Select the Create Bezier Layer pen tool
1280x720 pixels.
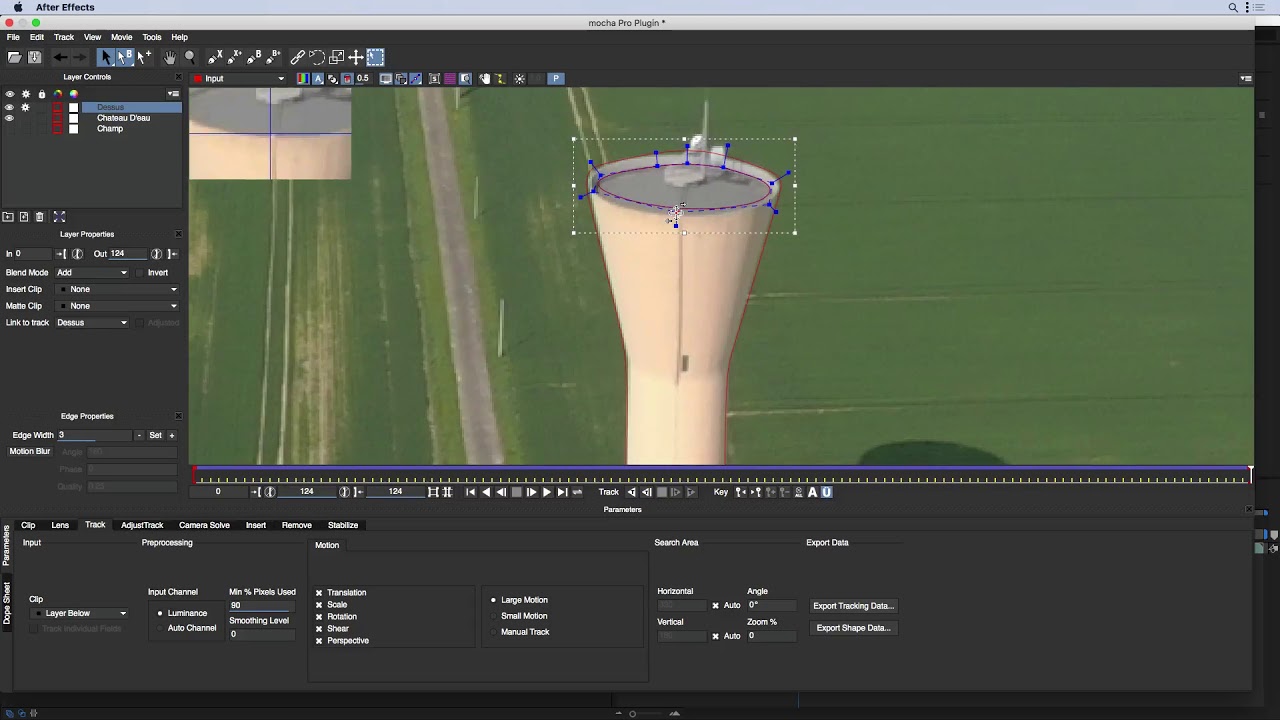tap(255, 58)
